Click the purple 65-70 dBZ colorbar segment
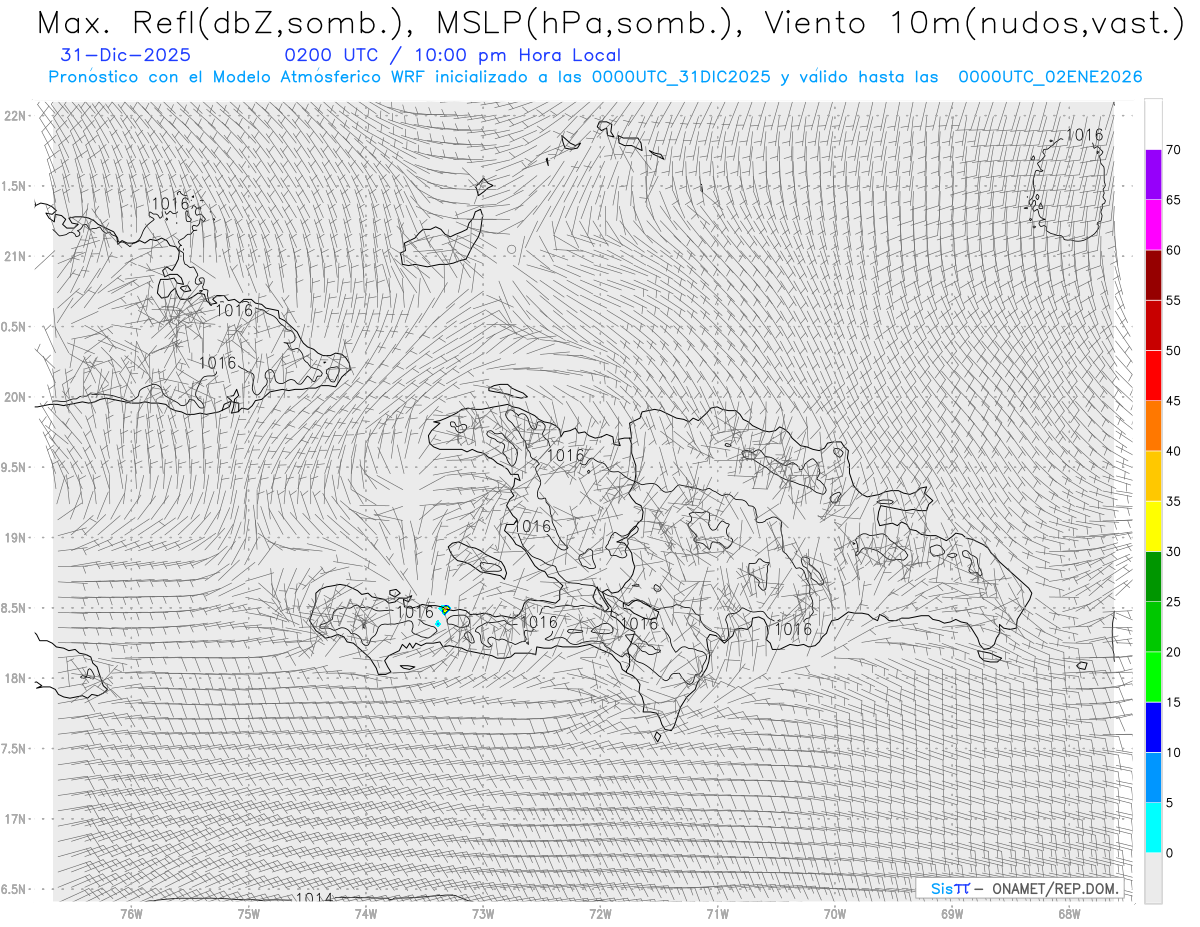 (x=1153, y=175)
